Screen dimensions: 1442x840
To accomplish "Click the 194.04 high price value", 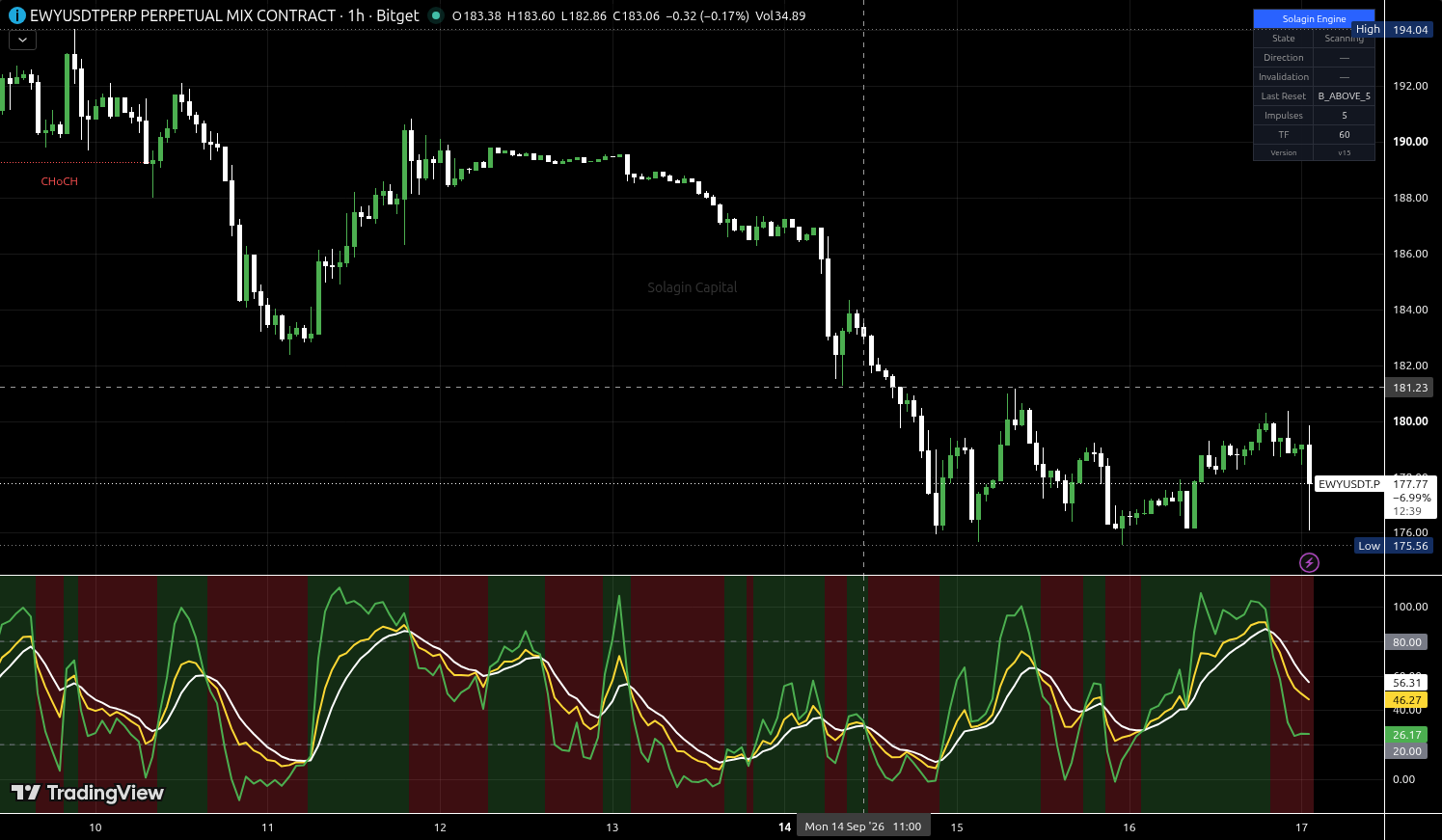I will 1410,30.
